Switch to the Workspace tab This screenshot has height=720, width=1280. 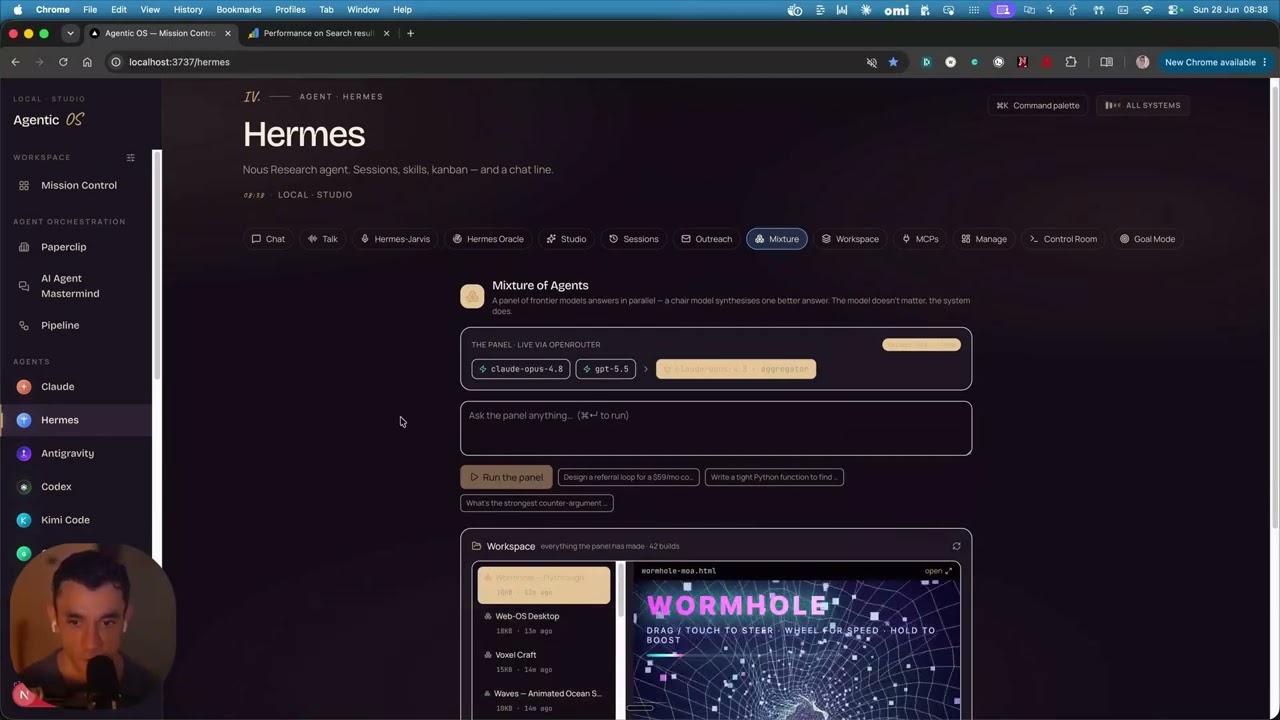pos(850,239)
